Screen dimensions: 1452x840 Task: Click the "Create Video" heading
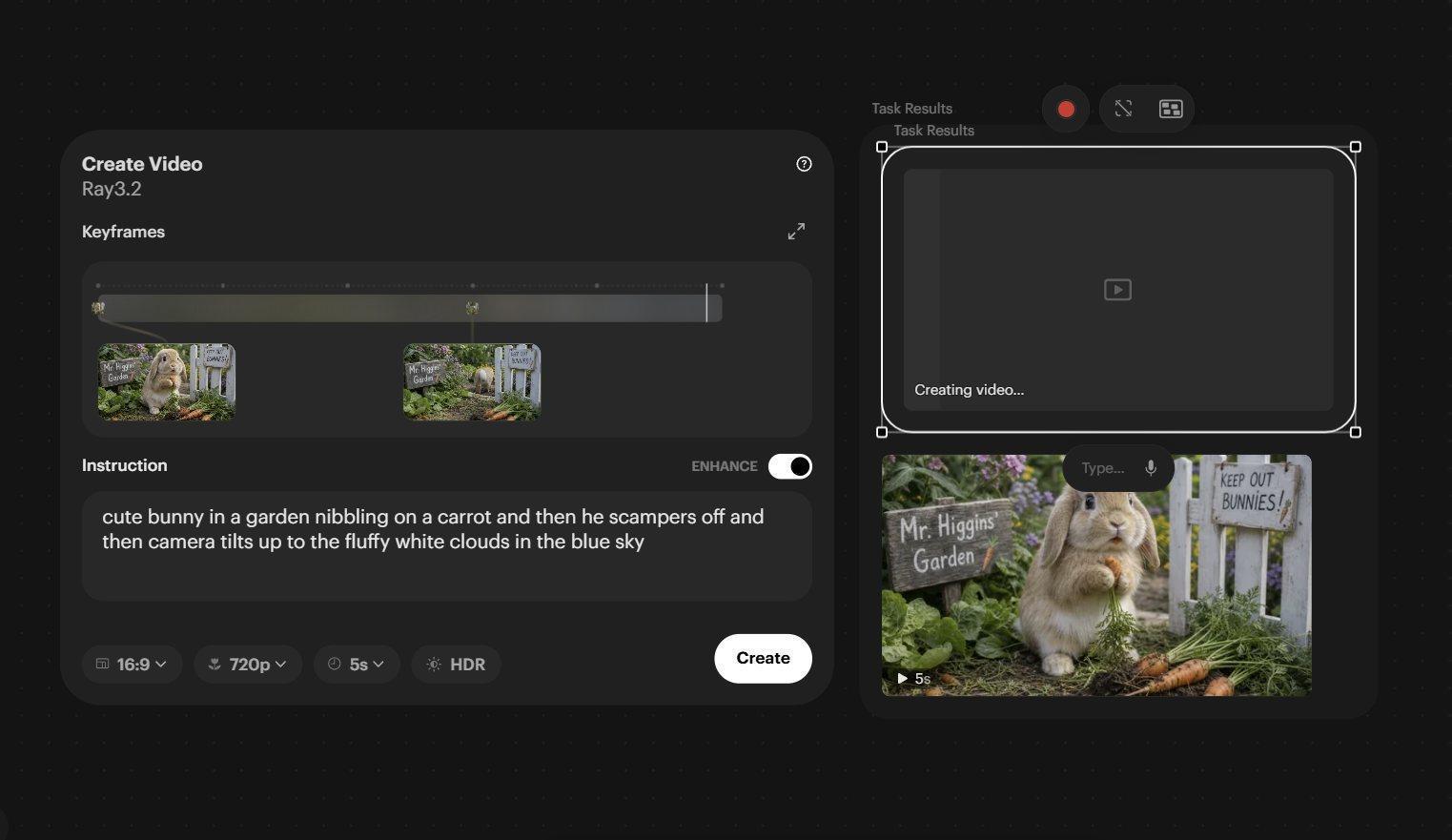(142, 164)
